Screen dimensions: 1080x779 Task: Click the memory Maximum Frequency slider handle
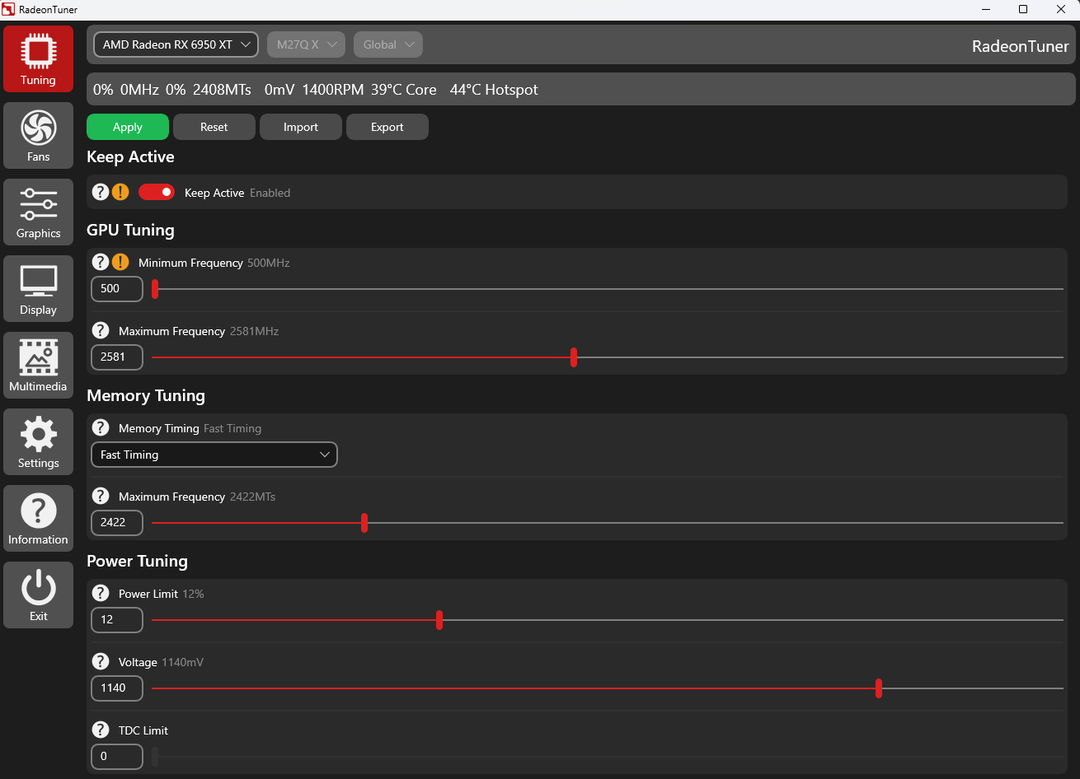364,523
